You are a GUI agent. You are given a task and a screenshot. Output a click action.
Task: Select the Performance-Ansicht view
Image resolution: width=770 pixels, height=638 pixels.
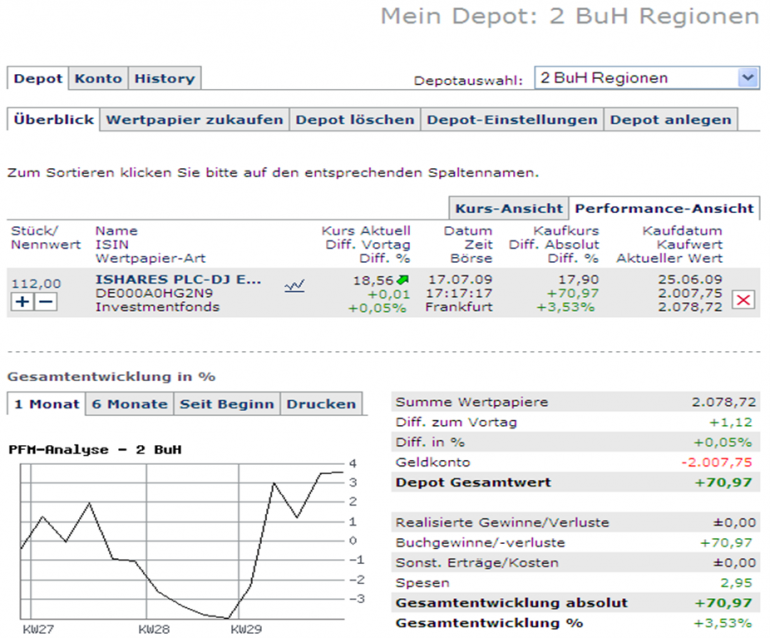664,208
